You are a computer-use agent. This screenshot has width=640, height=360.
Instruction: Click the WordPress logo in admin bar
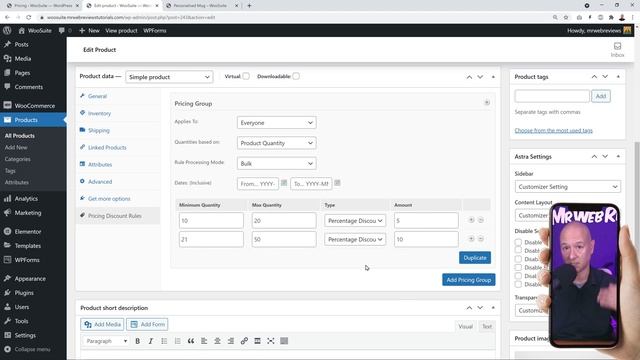pyautogui.click(x=7, y=31)
